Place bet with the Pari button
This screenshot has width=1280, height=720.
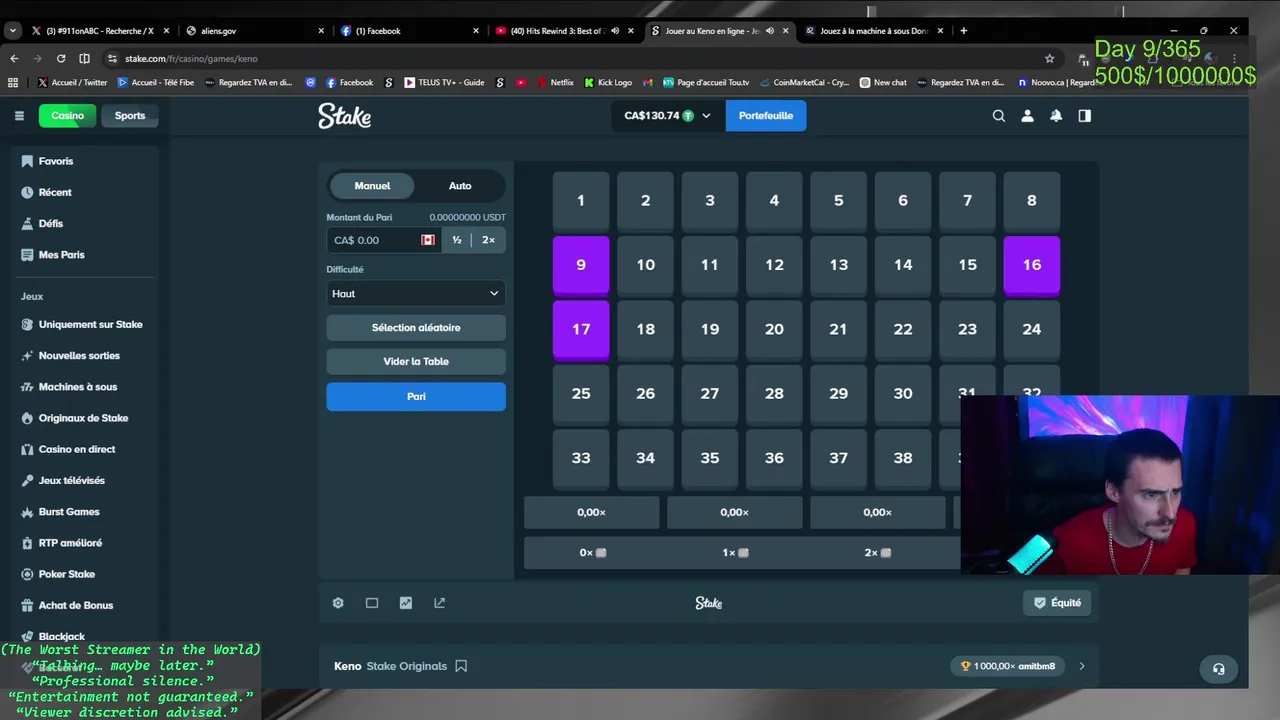pyautogui.click(x=416, y=396)
